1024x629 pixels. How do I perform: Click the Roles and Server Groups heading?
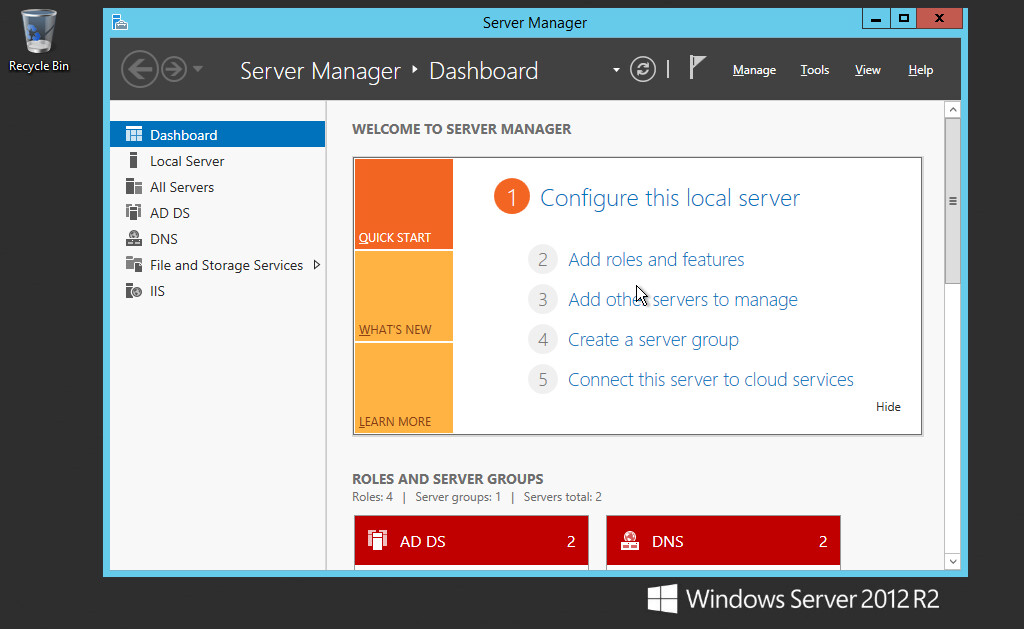(x=447, y=479)
